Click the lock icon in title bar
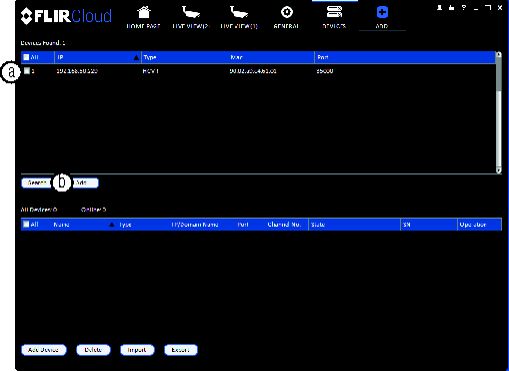The image size is (509, 371). (451, 8)
